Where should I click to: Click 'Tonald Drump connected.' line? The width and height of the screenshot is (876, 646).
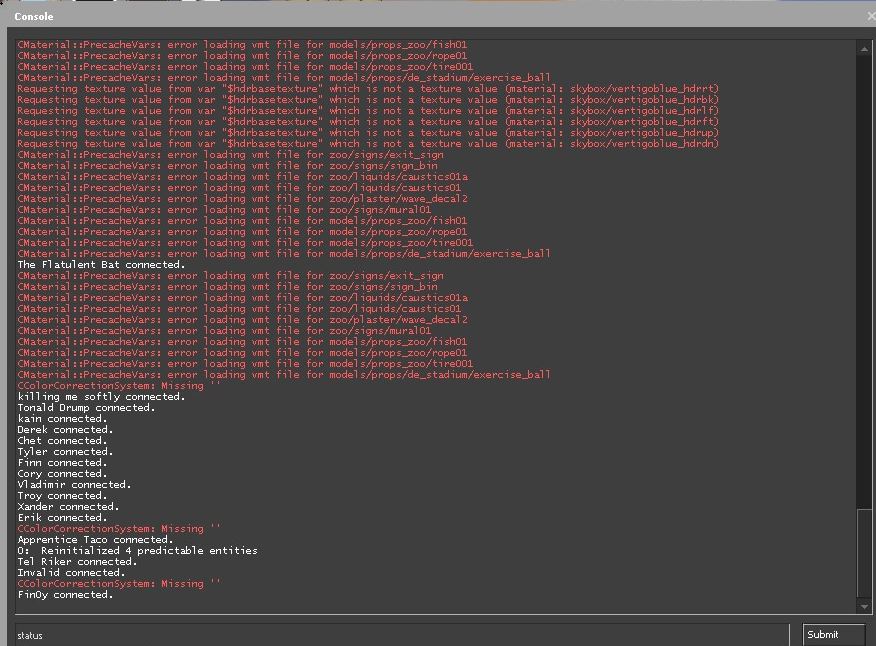[x=86, y=407]
